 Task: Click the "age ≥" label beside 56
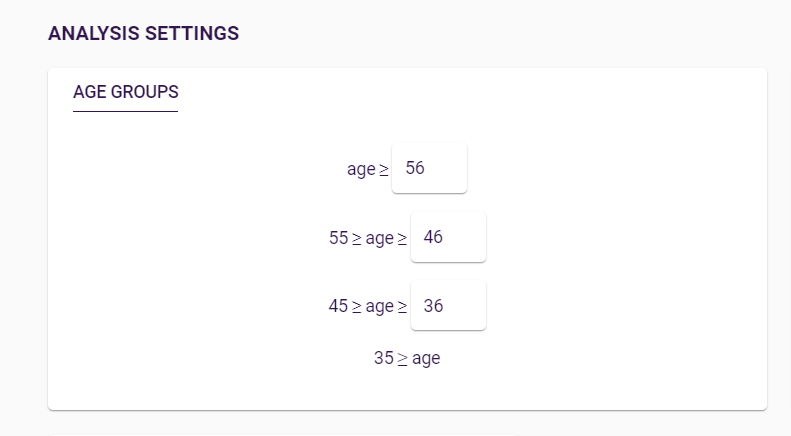point(367,169)
